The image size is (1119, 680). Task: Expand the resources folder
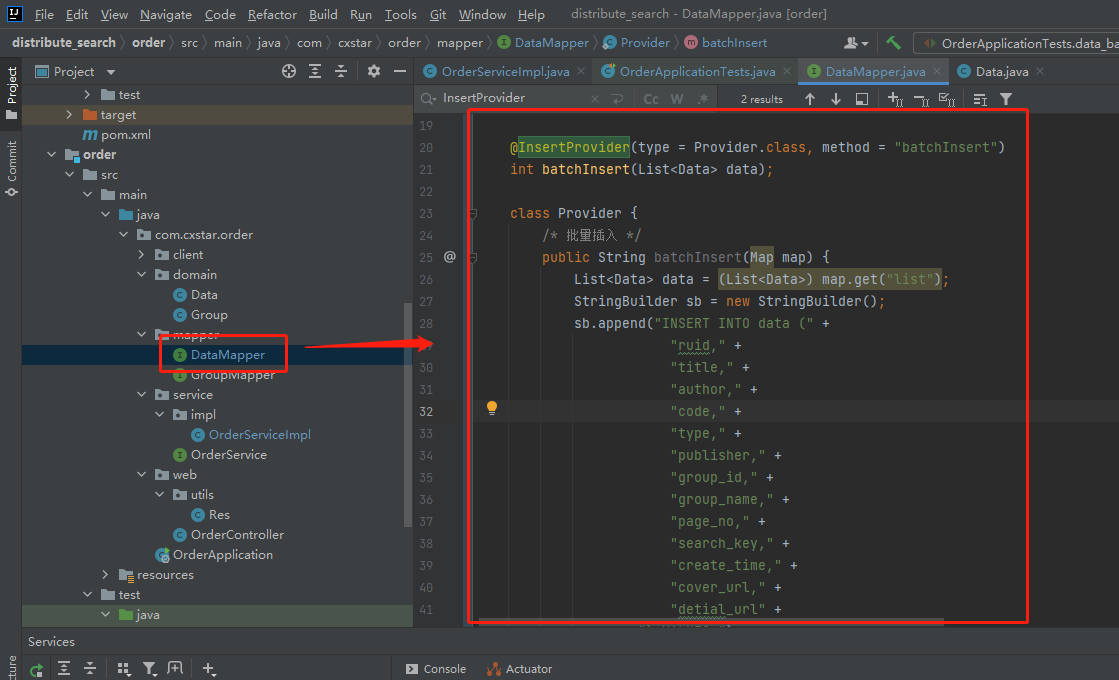(105, 574)
